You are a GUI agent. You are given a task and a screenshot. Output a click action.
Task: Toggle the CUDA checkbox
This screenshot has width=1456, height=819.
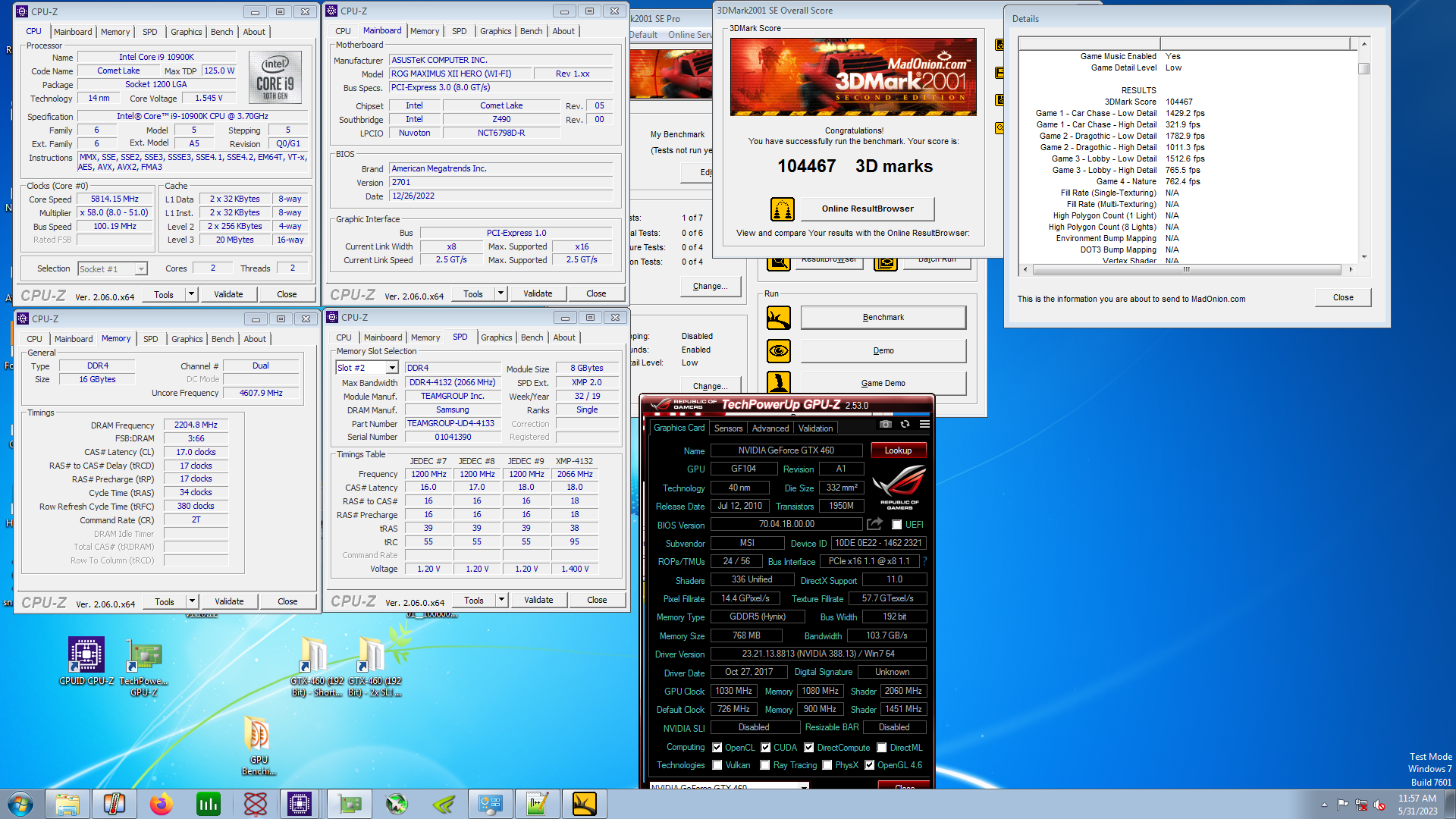765,748
